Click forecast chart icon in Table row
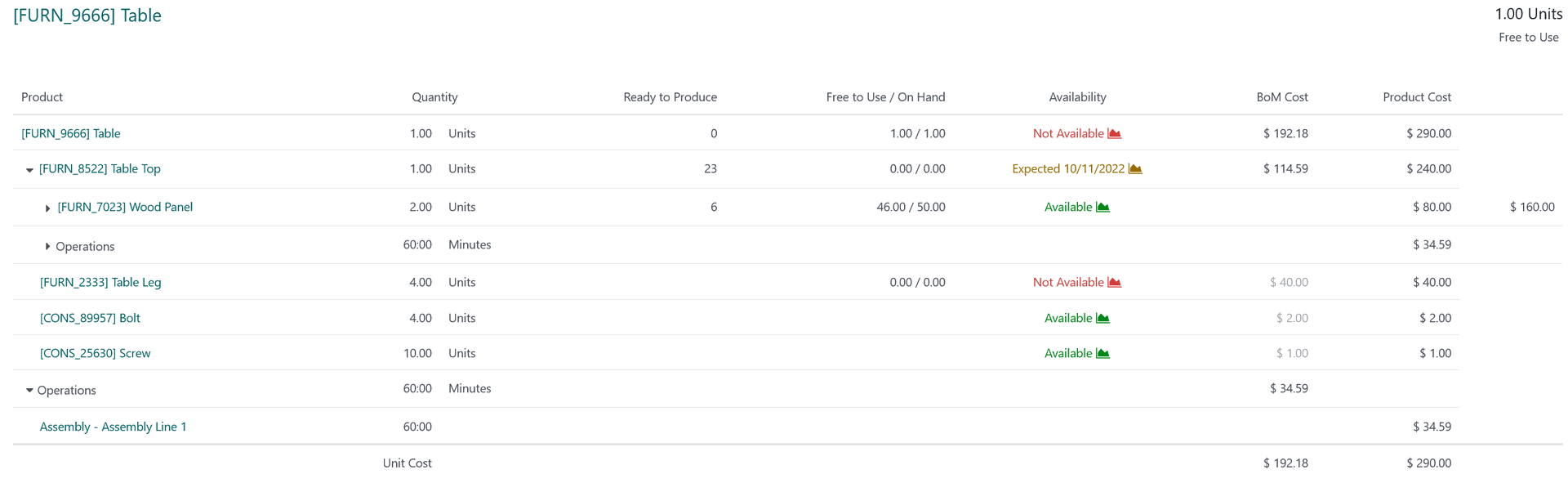The height and width of the screenshot is (492, 1568). (1114, 133)
